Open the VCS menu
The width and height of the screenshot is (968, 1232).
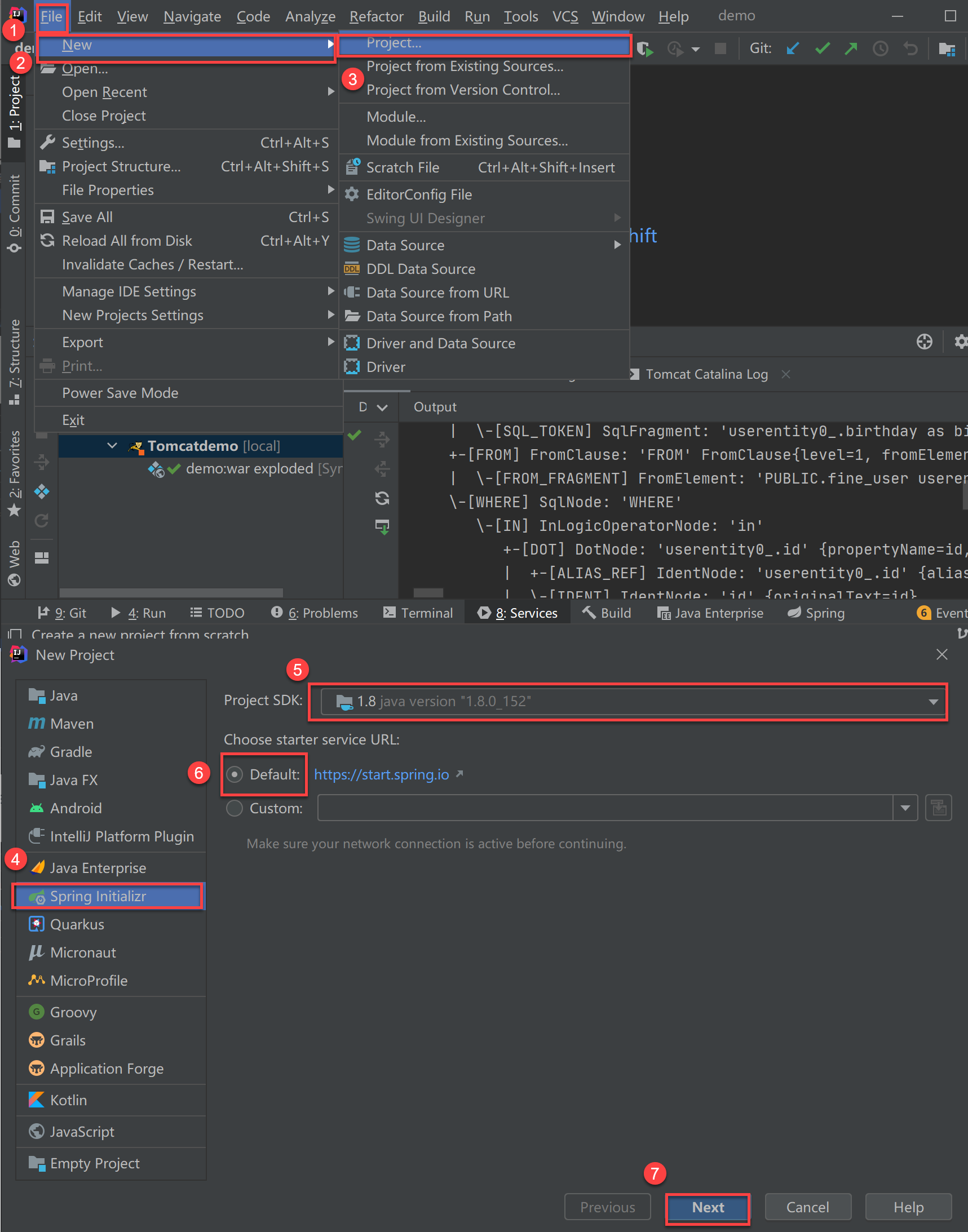pos(565,16)
